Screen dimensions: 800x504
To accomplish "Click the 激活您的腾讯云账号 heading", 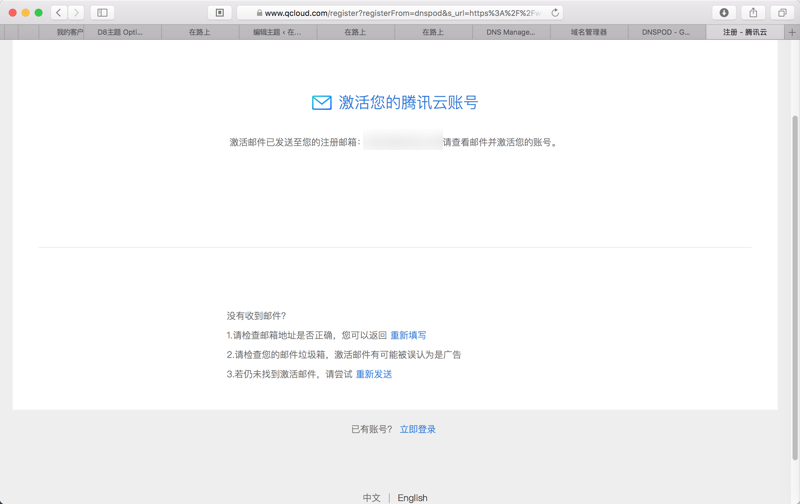I will click(408, 103).
